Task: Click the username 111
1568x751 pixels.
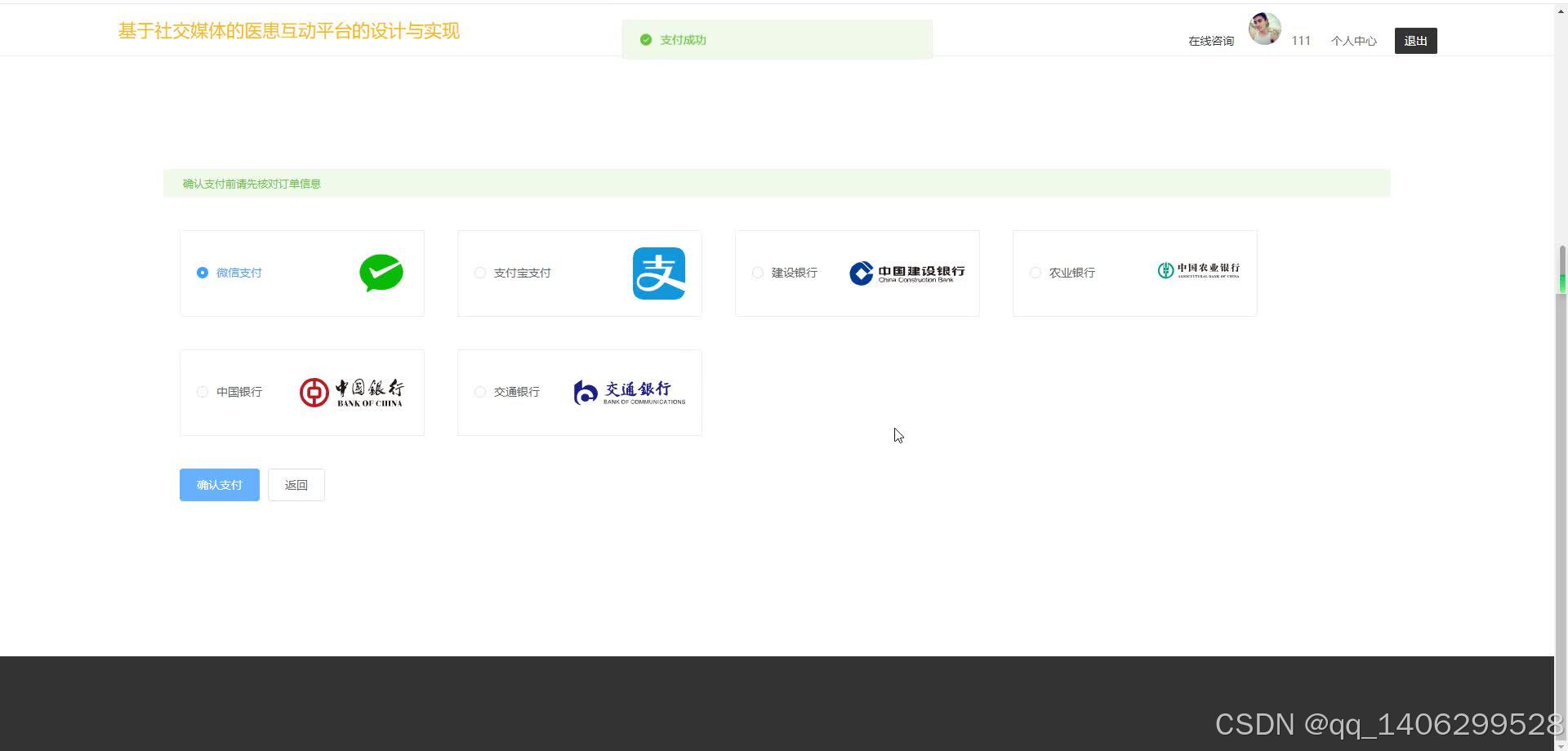Action: [x=1301, y=41]
